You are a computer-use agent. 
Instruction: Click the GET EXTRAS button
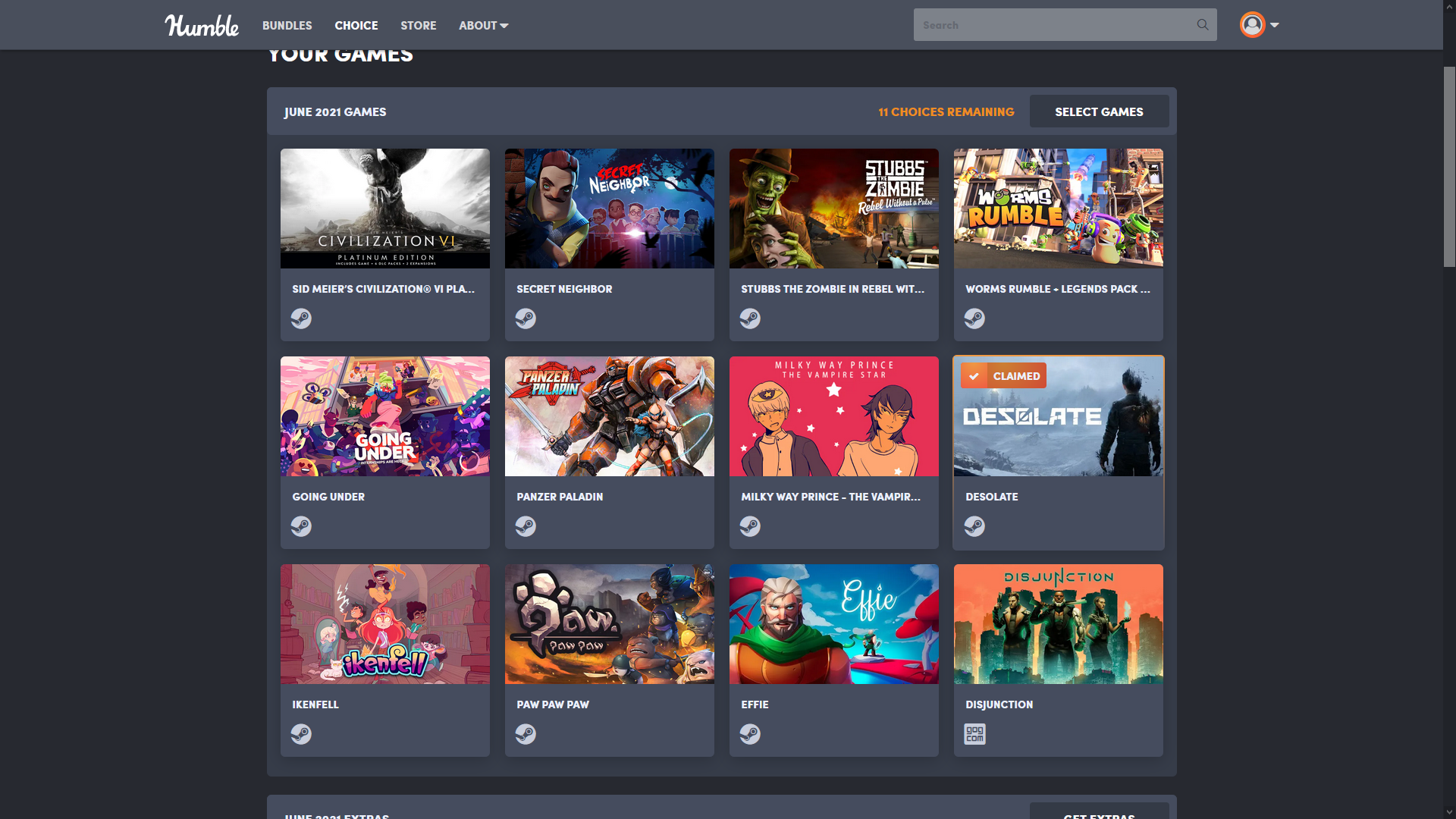click(1098, 815)
